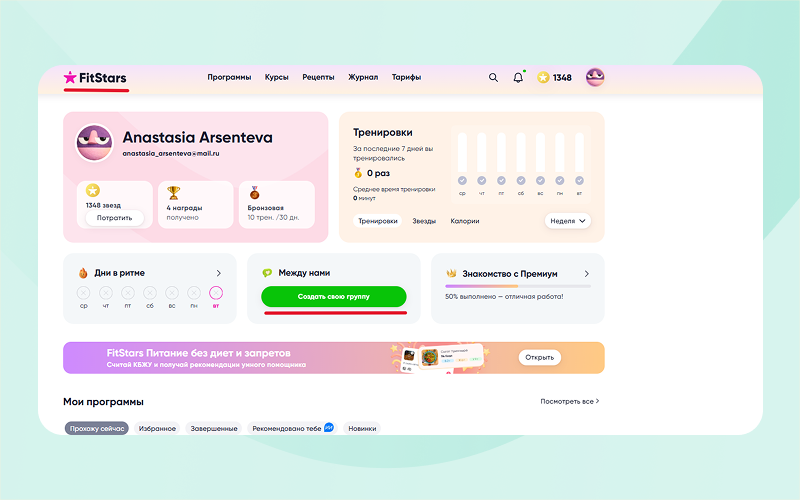The height and width of the screenshot is (500, 800).
Task: Select the Избранное filter tab
Action: click(157, 429)
